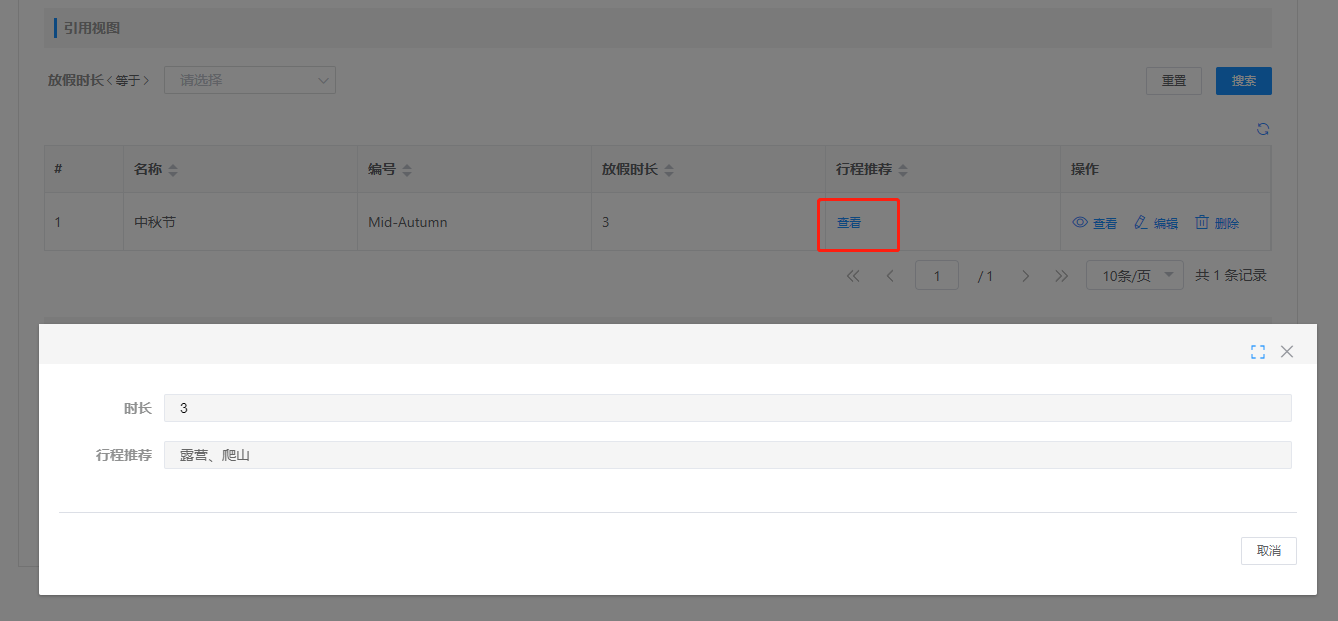Click the 查看 link in 行程推荐 column
Screen dimensions: 1338x621
point(849,223)
